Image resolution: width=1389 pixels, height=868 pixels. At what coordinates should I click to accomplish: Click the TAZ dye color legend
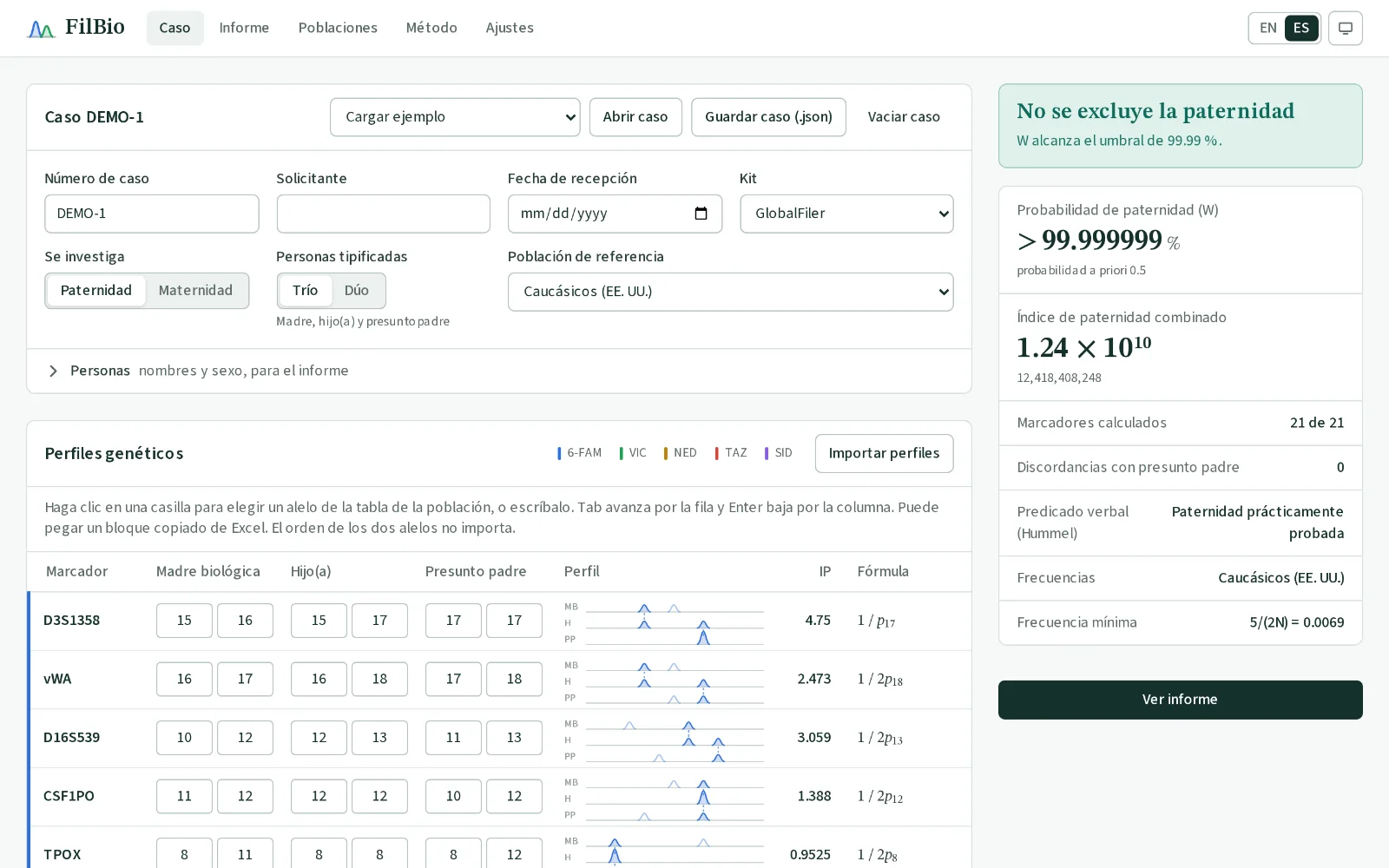(x=731, y=453)
